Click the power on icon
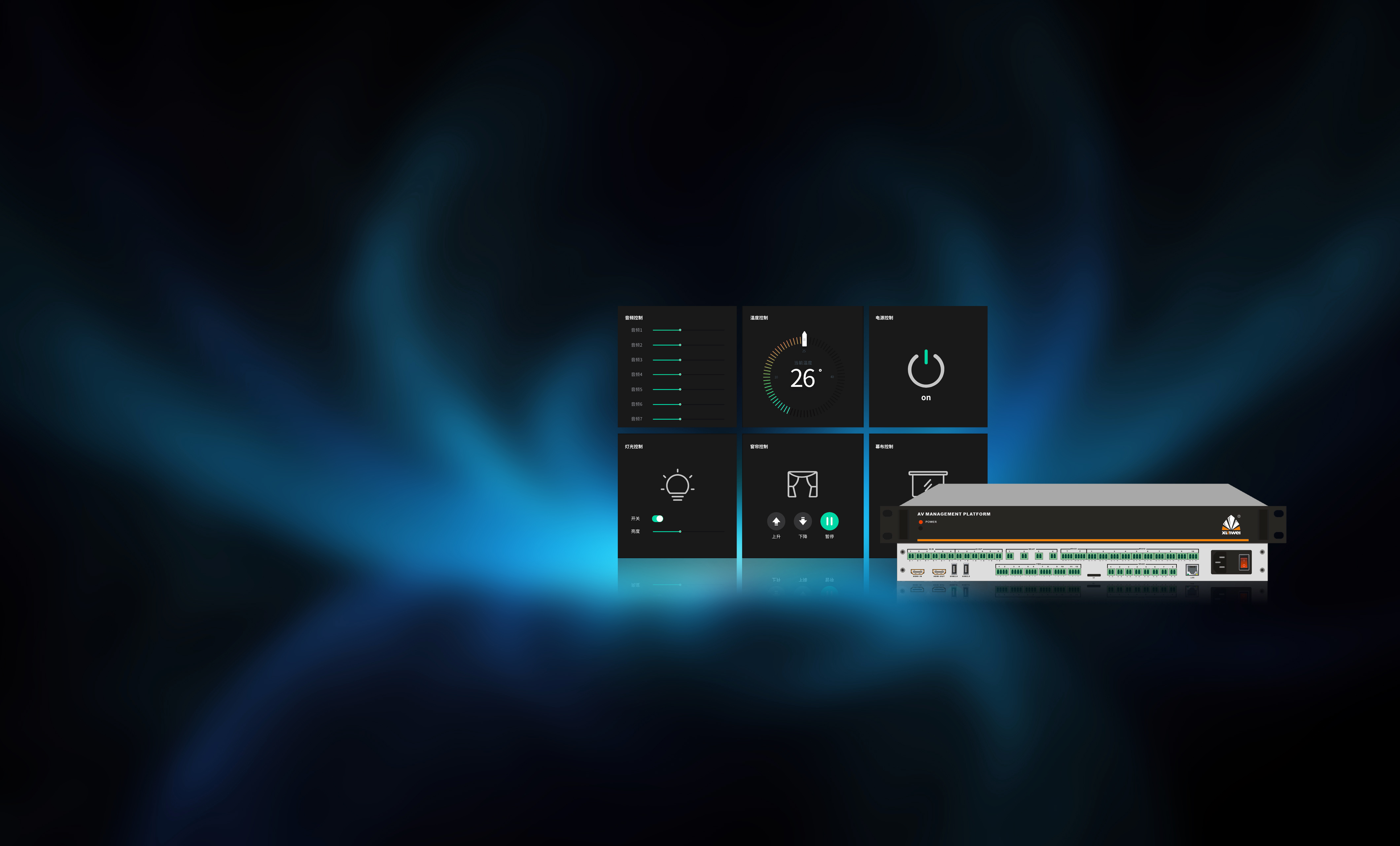 tap(926, 369)
